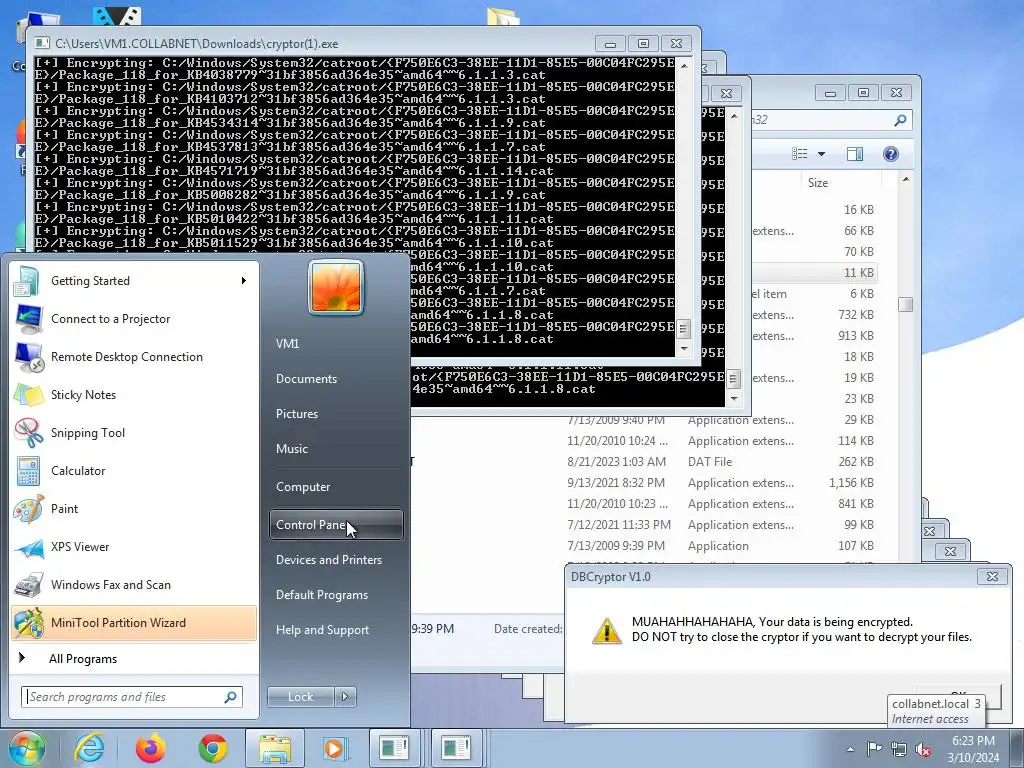Click muted volume tray icon

923,749
